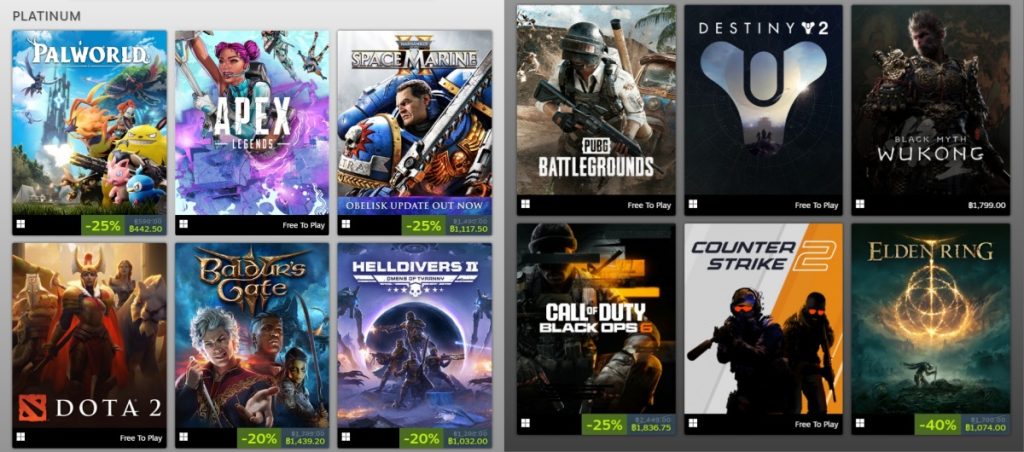This screenshot has width=1024, height=452.
Task: Click the -20% discount on Helldivers II
Action: [422, 438]
